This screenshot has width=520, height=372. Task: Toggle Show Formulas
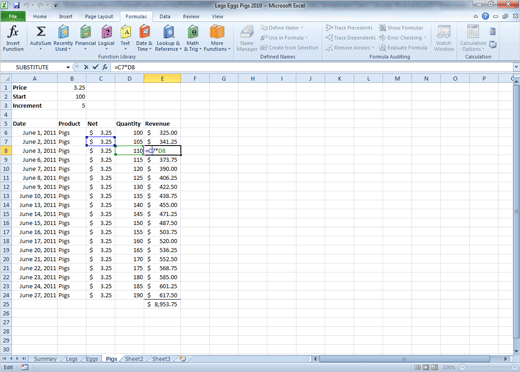click(x=401, y=28)
